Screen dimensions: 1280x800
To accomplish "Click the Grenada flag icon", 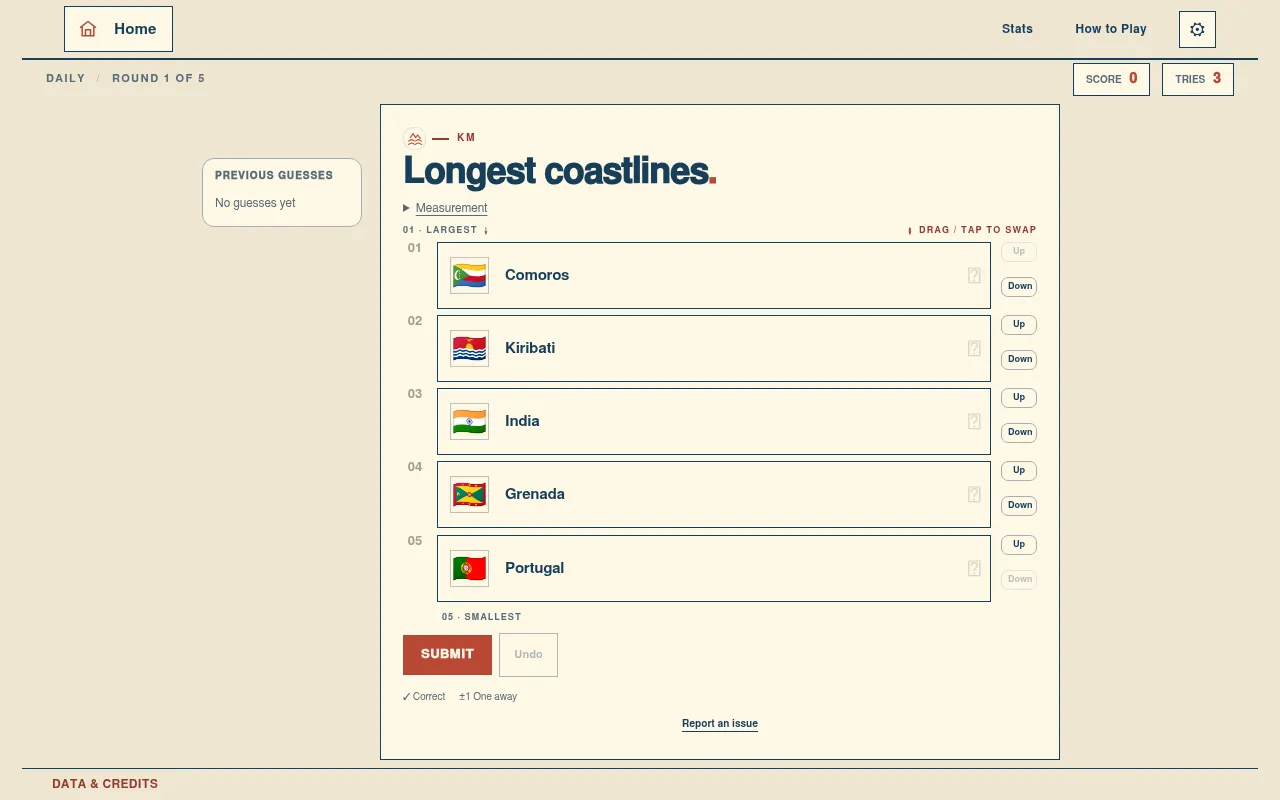I will click(469, 494).
